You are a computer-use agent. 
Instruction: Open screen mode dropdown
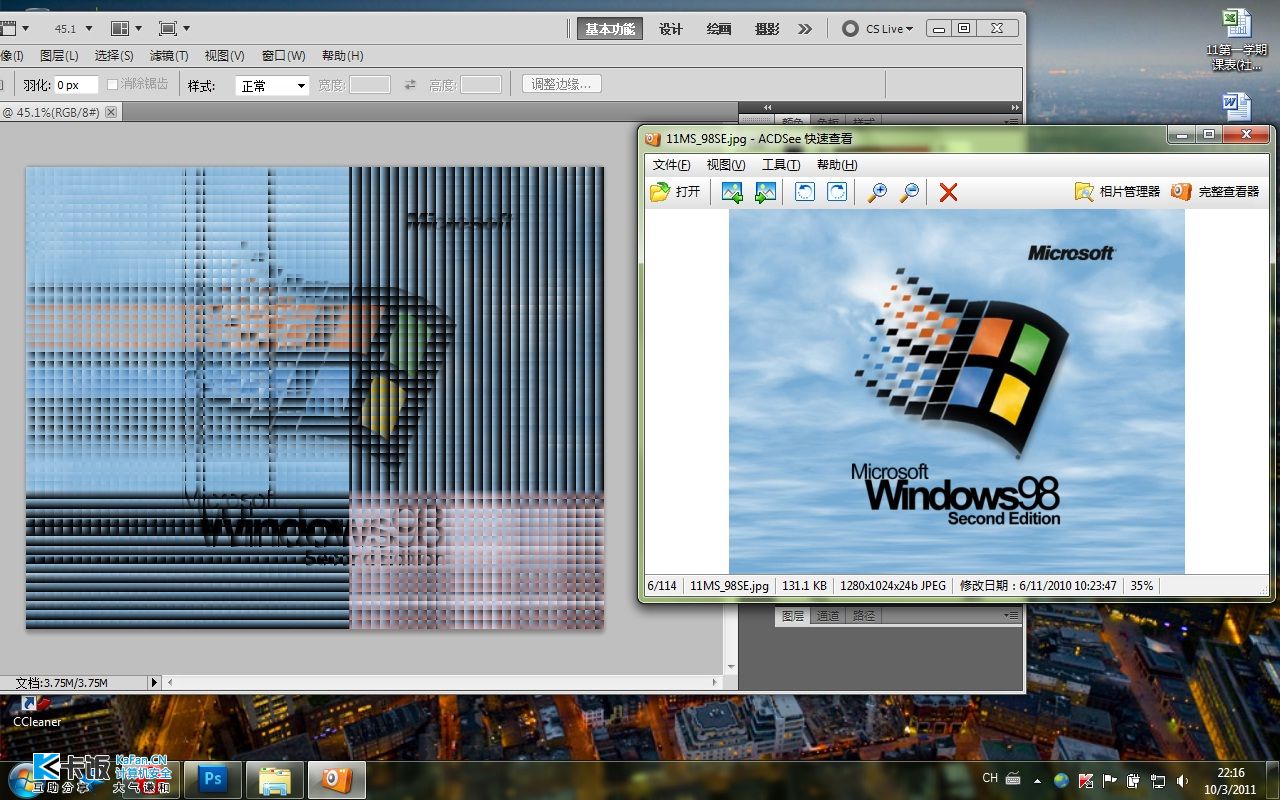[174, 29]
